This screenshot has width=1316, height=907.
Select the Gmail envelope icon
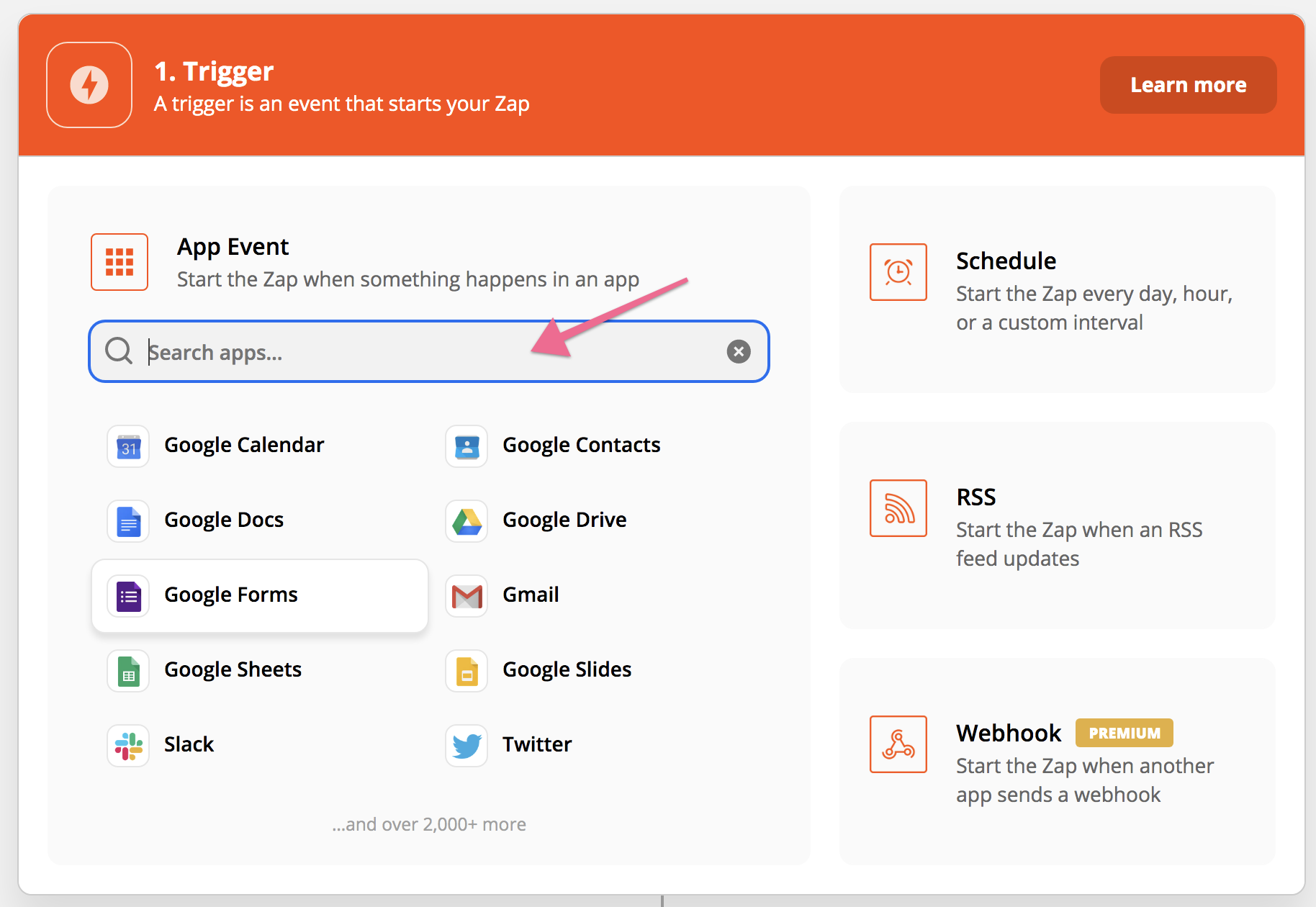(x=467, y=596)
